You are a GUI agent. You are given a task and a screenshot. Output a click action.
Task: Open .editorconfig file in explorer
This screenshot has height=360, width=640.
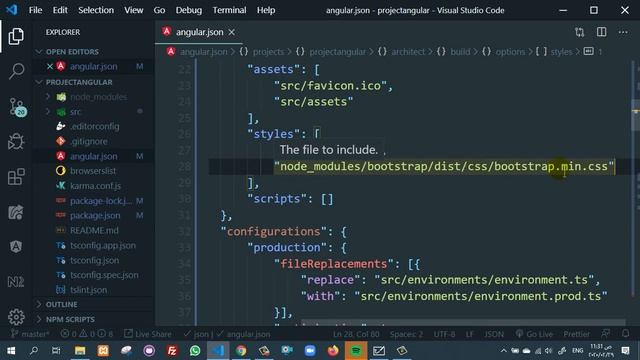coord(95,126)
